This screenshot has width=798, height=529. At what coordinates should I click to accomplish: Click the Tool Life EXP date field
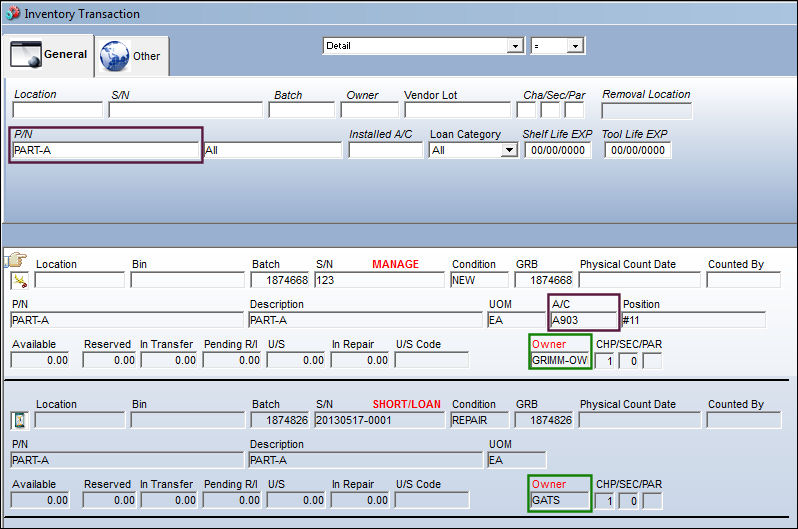point(638,150)
